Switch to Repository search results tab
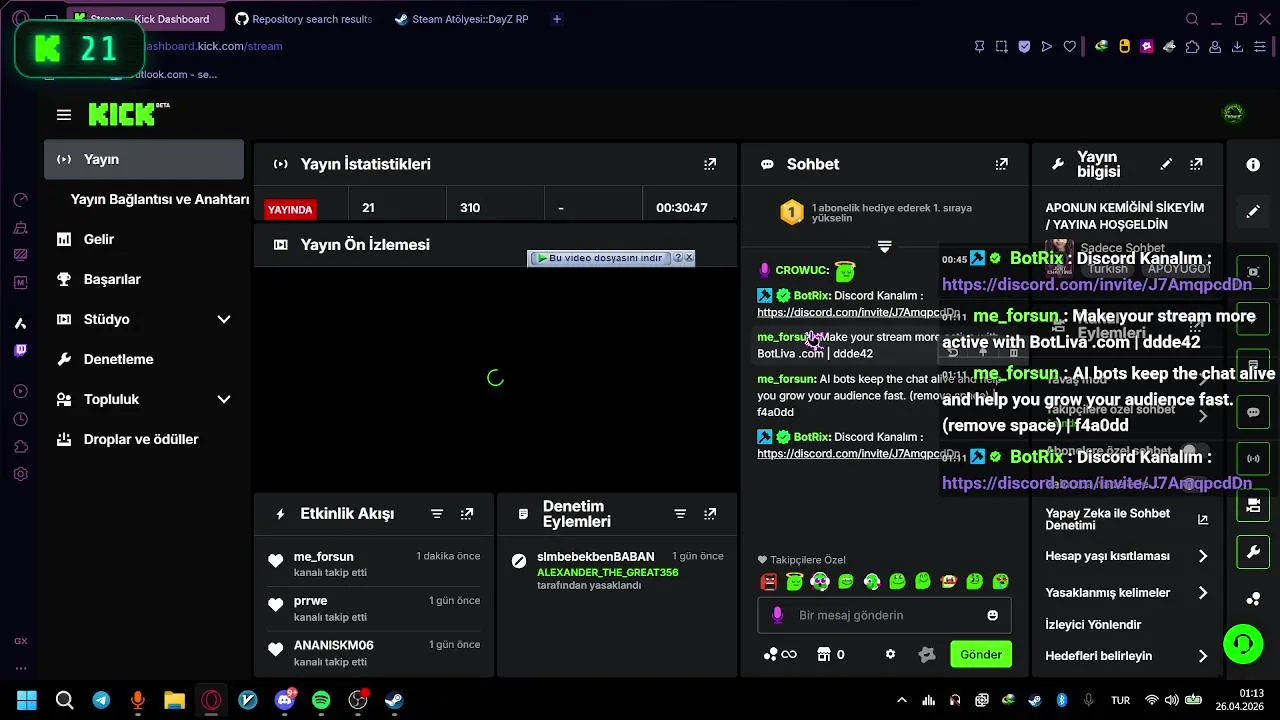 pos(302,19)
